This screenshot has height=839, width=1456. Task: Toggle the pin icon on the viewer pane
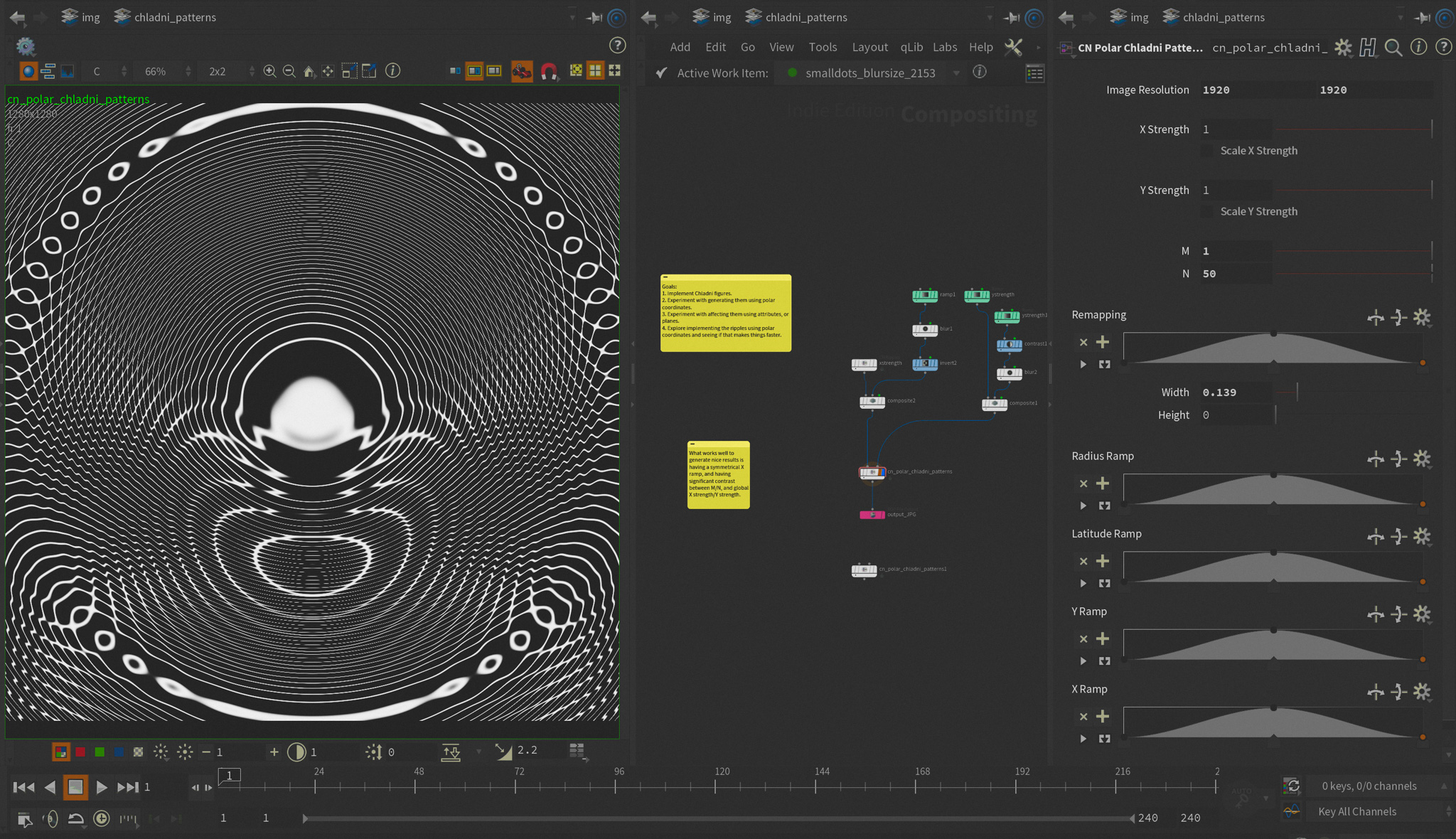coord(594,17)
